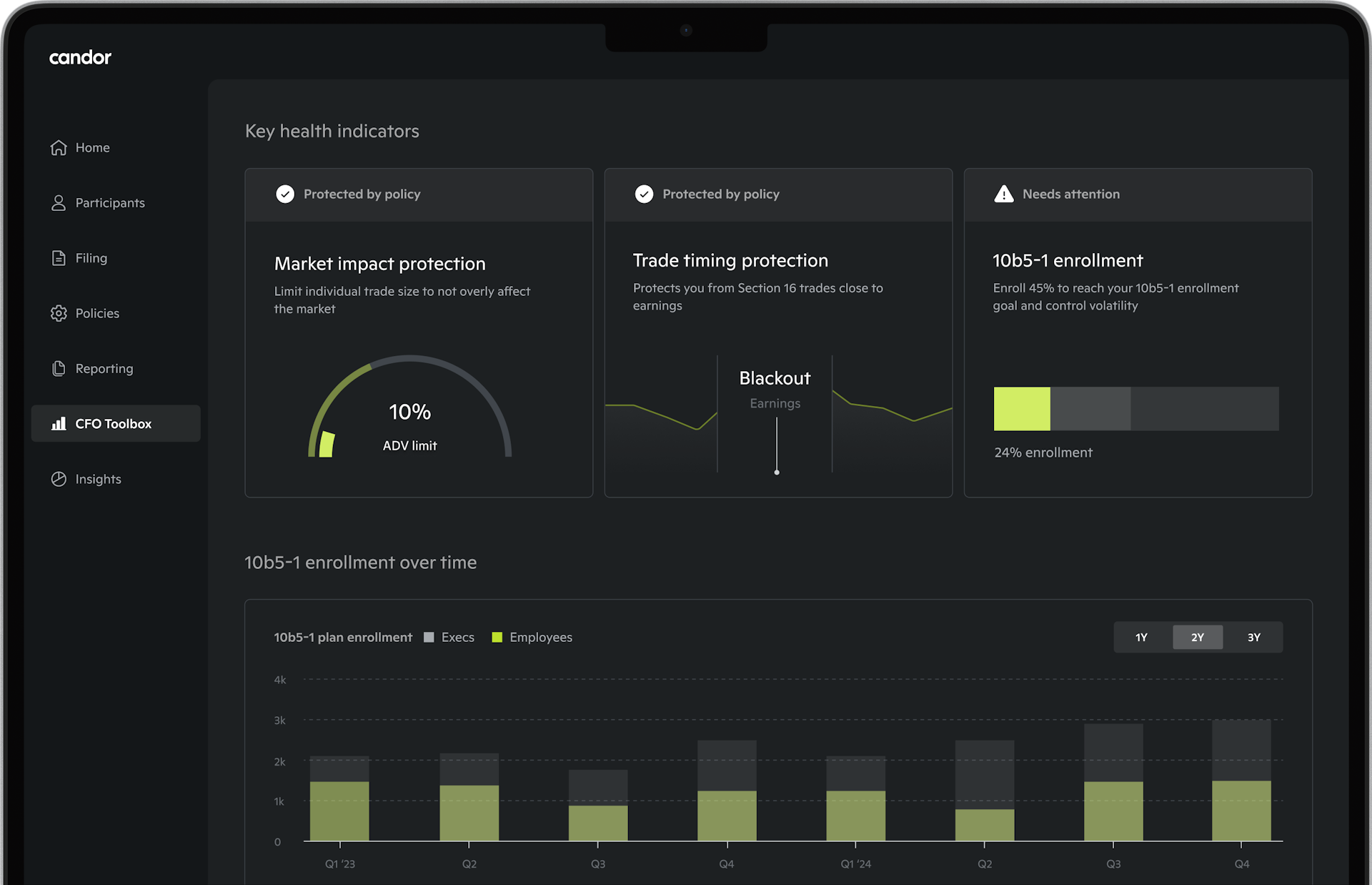1372x885 pixels.
Task: Click checkmark icon on Trade timing card
Action: coord(644,194)
